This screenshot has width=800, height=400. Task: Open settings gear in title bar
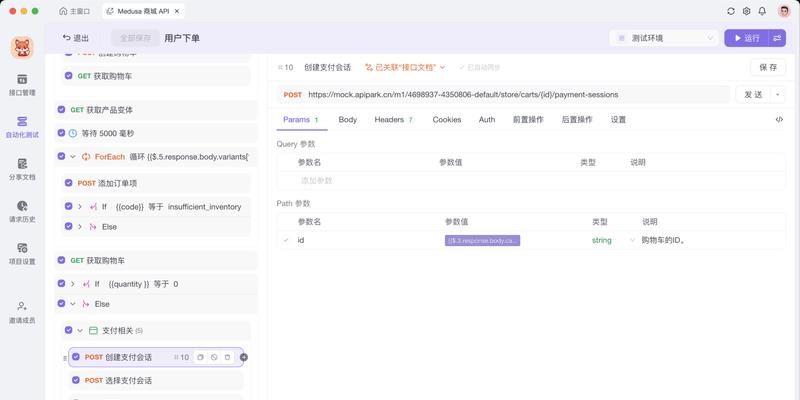tap(746, 11)
